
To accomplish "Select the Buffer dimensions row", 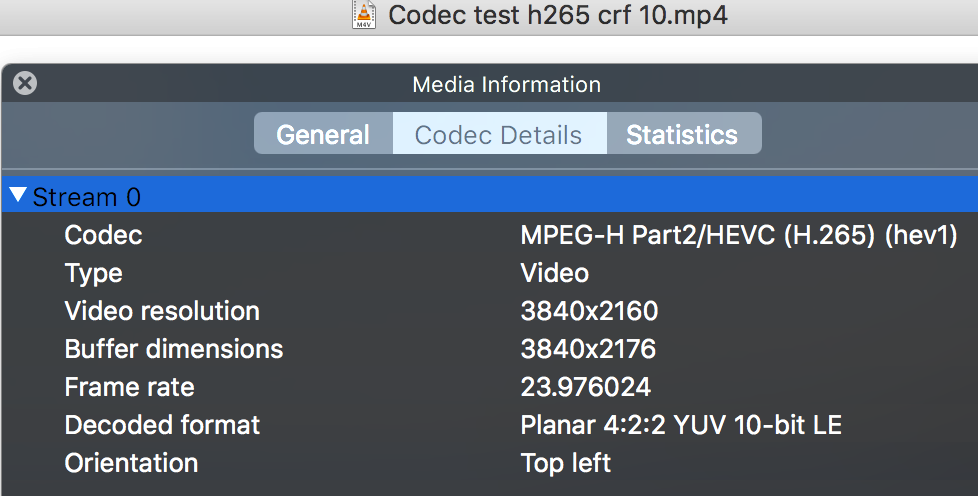I will click(x=490, y=349).
